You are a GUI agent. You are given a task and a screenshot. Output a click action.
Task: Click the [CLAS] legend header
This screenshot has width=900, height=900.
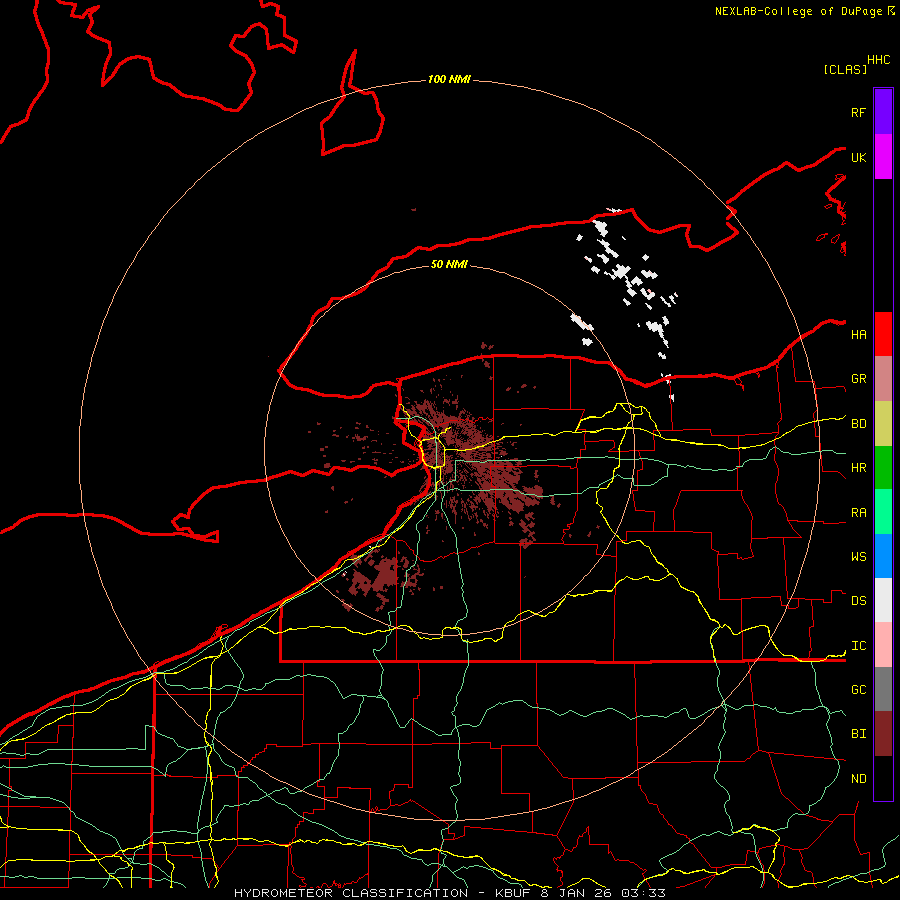coord(845,69)
